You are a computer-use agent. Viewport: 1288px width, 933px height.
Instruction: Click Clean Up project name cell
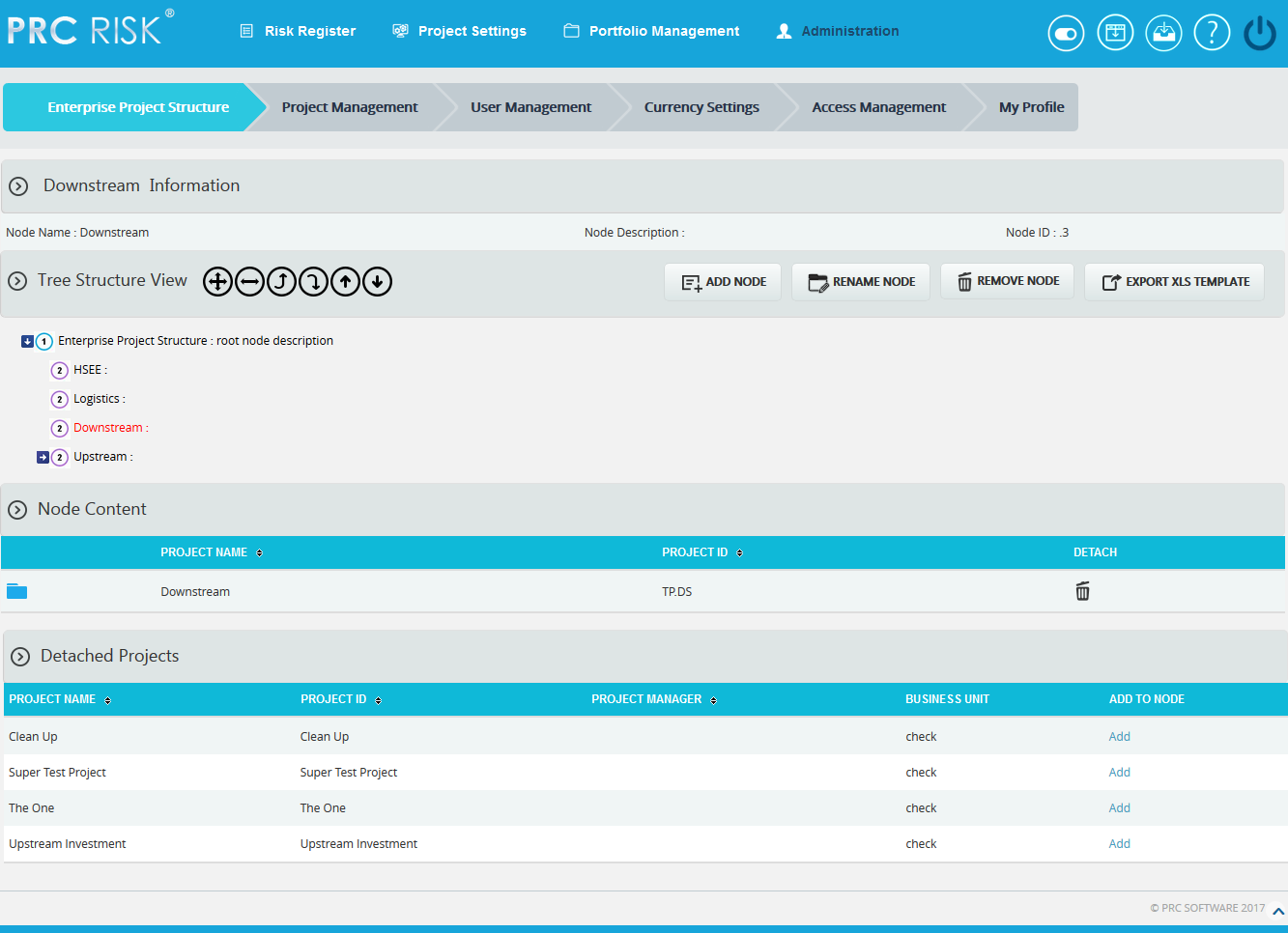33,736
